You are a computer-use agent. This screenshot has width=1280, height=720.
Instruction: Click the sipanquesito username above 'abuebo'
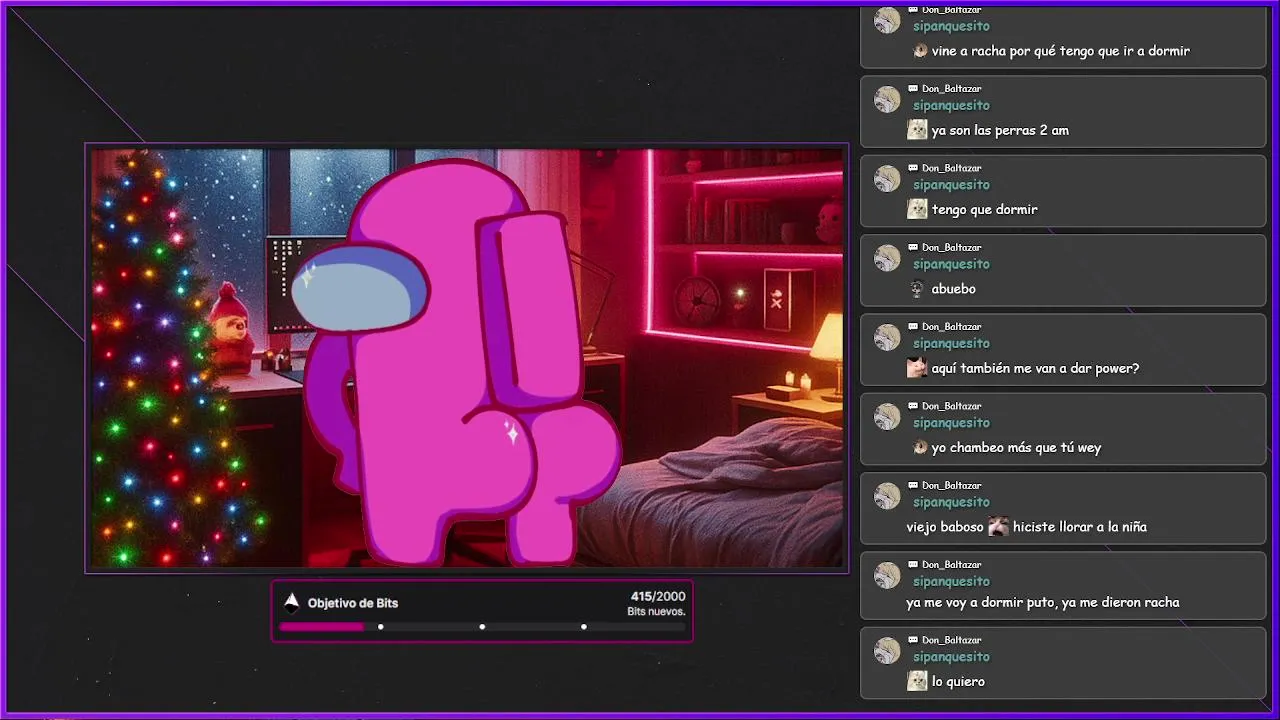(x=951, y=264)
